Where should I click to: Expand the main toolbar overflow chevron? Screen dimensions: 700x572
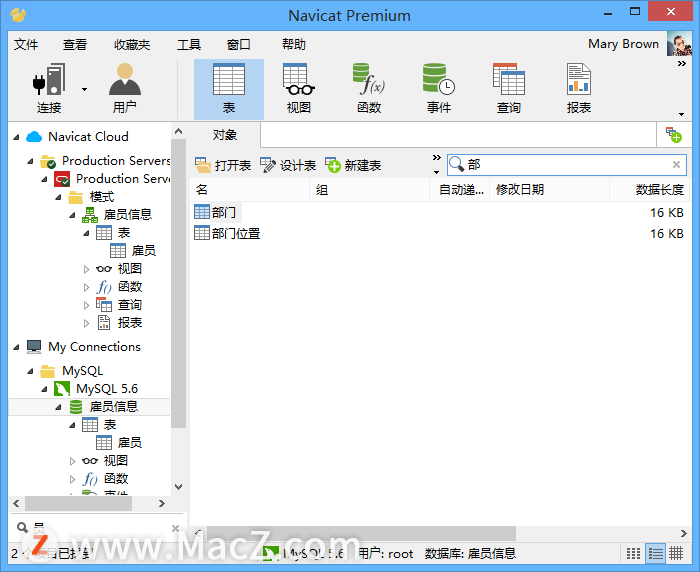(x=682, y=63)
